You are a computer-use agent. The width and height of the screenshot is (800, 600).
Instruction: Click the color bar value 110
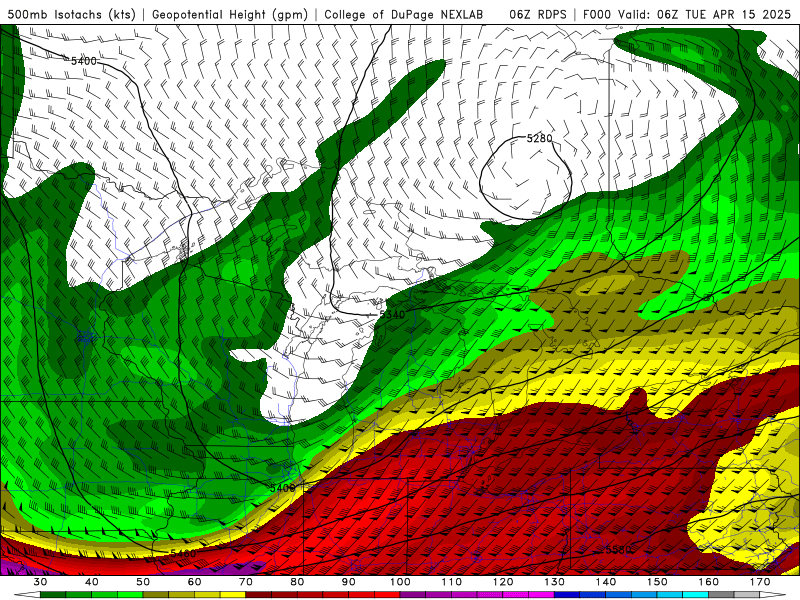(452, 582)
